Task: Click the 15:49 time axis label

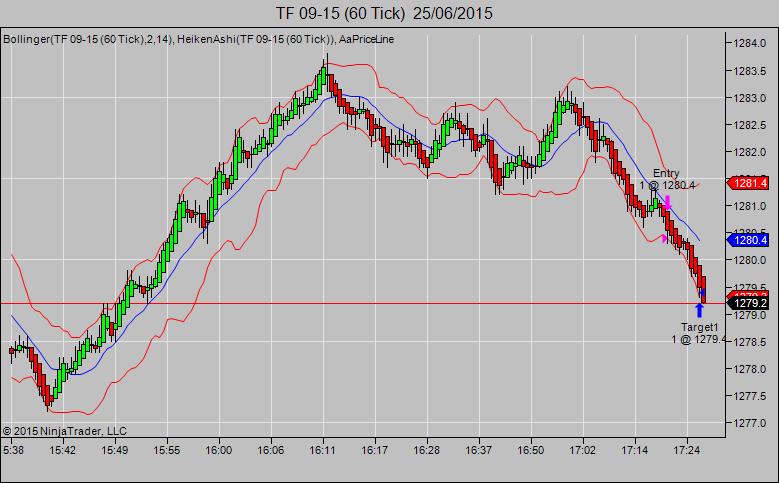Action: pos(115,450)
